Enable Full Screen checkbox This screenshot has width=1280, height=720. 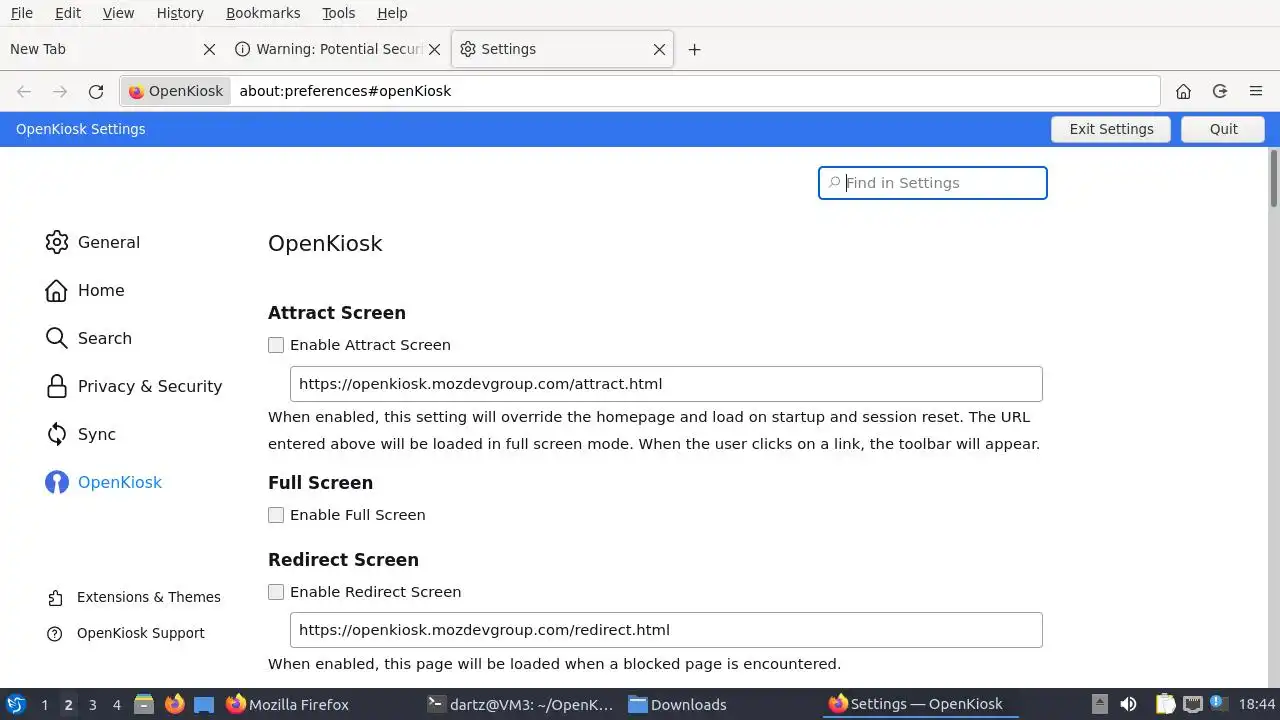276,515
